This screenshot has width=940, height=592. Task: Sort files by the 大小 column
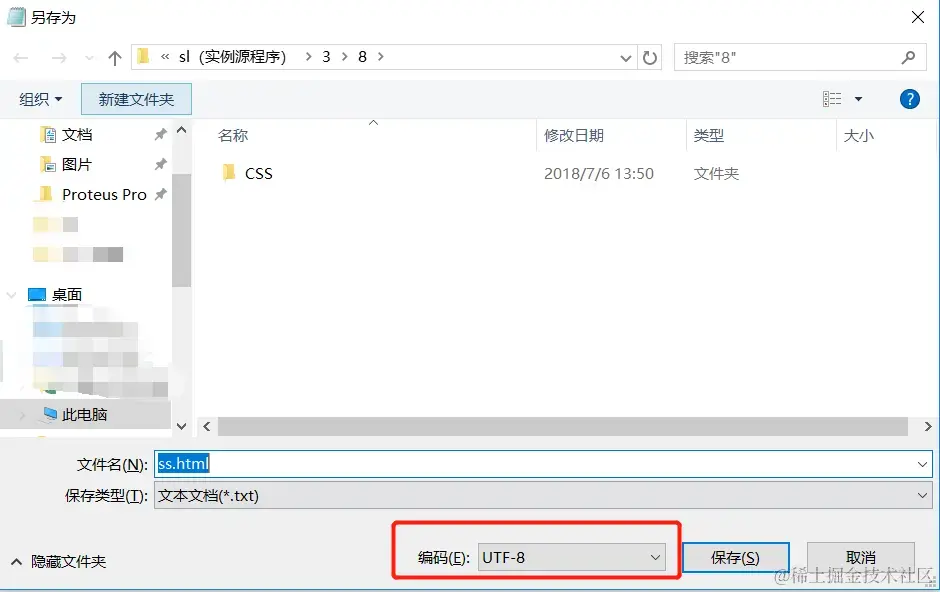(858, 135)
